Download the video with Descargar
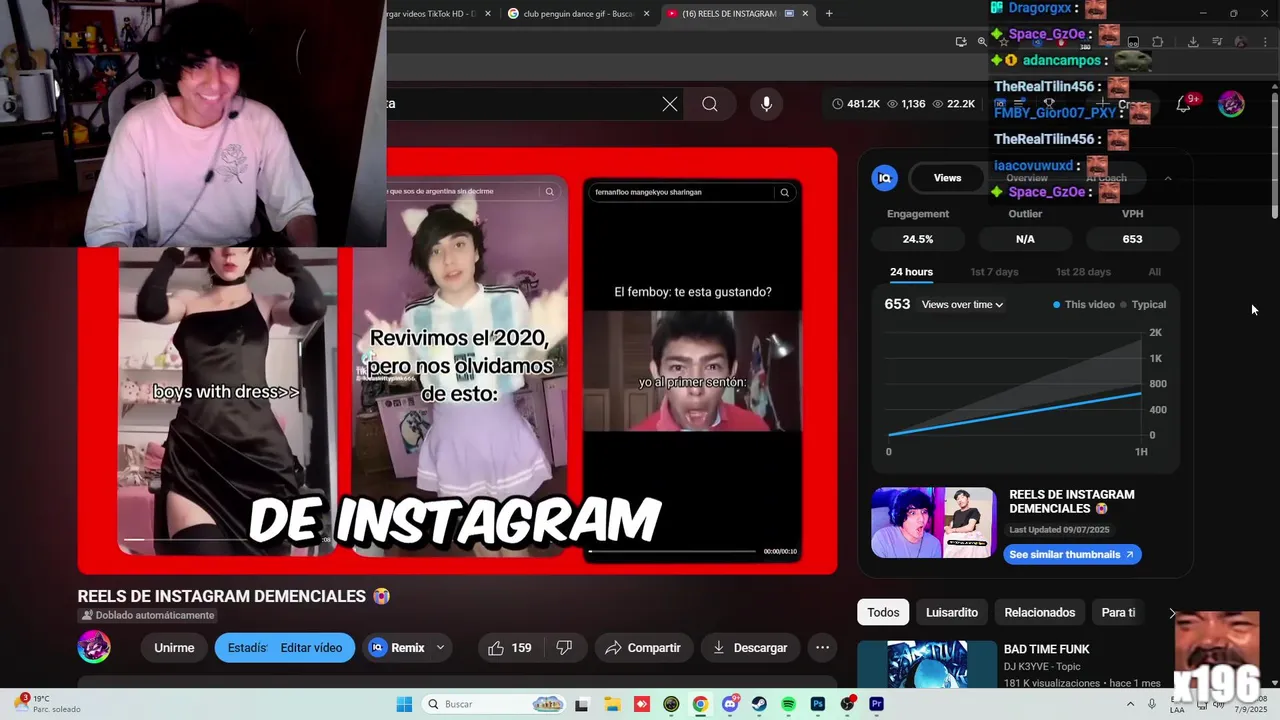The image size is (1280, 720). pyautogui.click(x=749, y=648)
